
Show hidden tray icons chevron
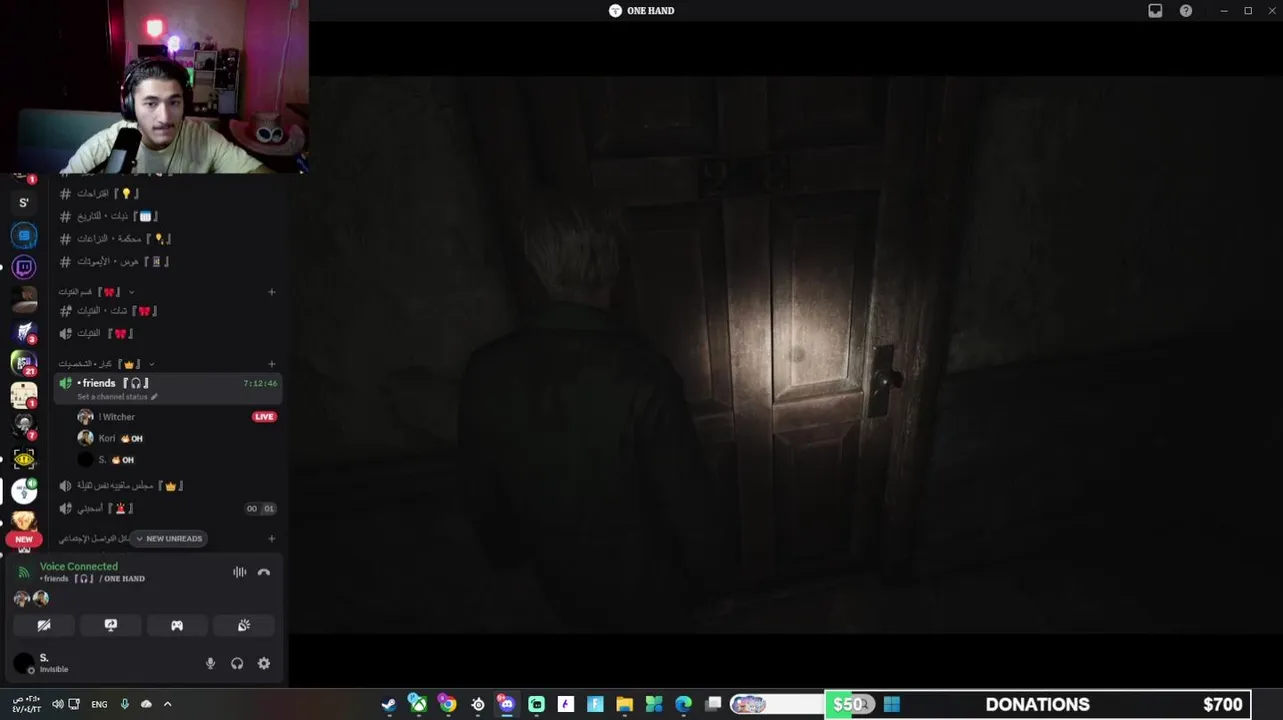click(167, 704)
